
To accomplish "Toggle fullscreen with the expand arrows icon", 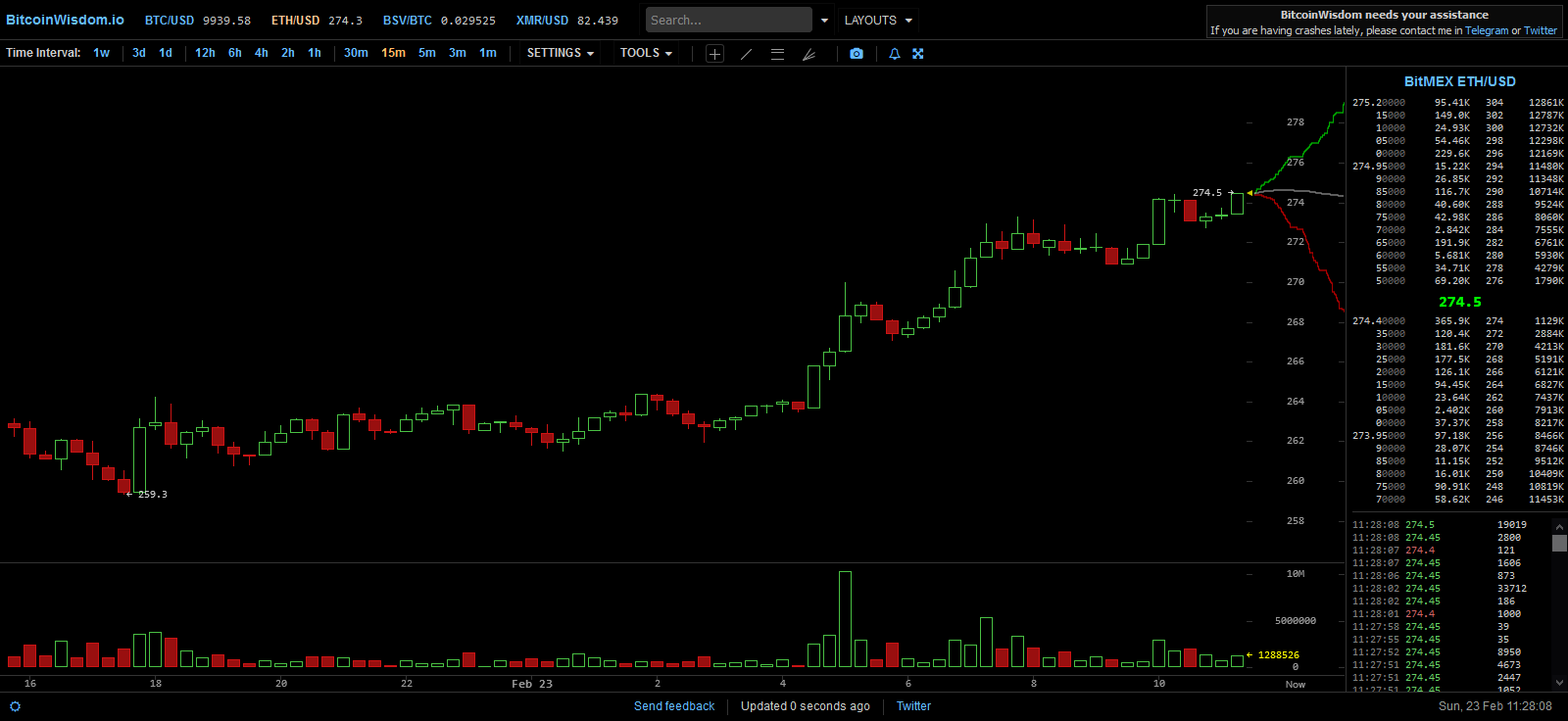I will 918,54.
